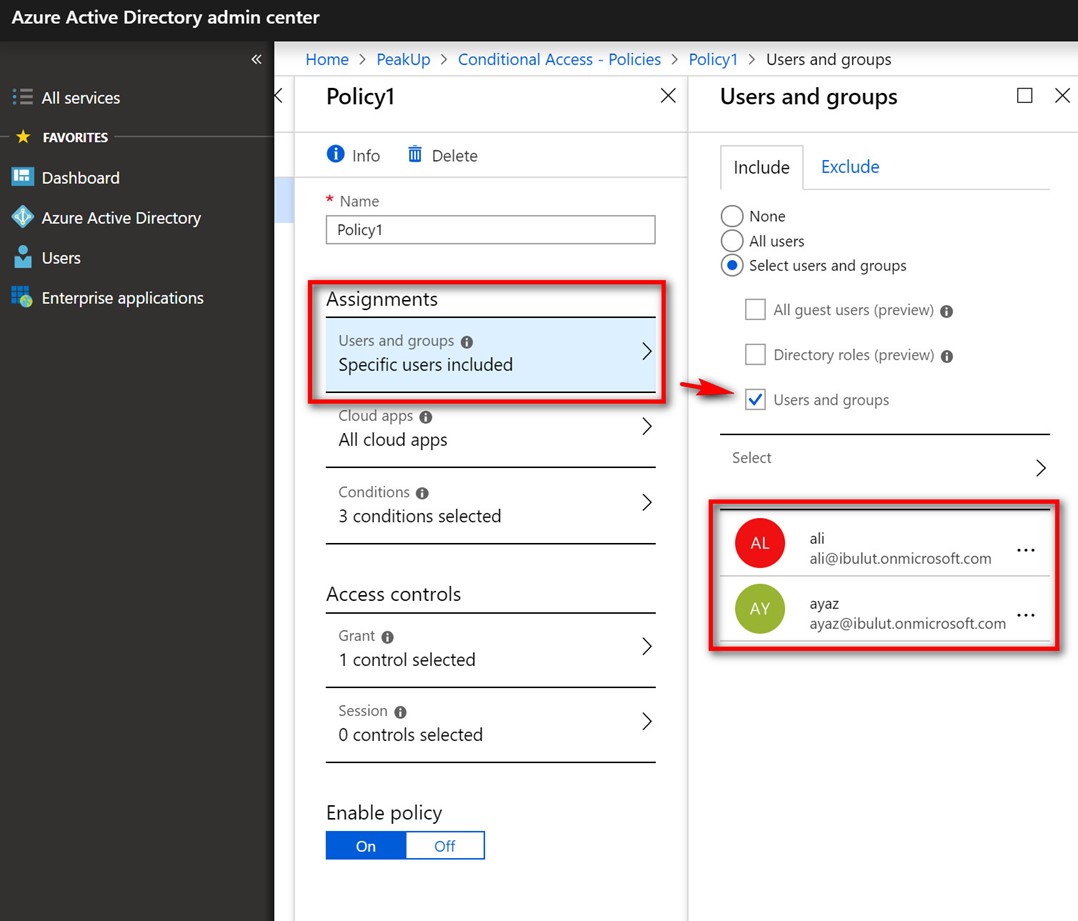1078x921 pixels.
Task: Click info icon next to Grant
Action: (388, 637)
